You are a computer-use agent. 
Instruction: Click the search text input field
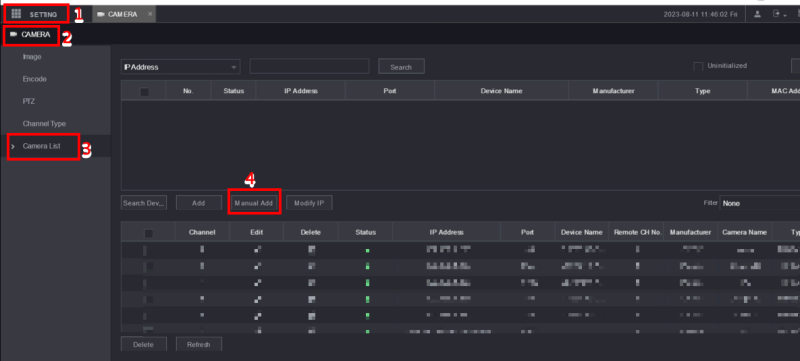coord(309,66)
